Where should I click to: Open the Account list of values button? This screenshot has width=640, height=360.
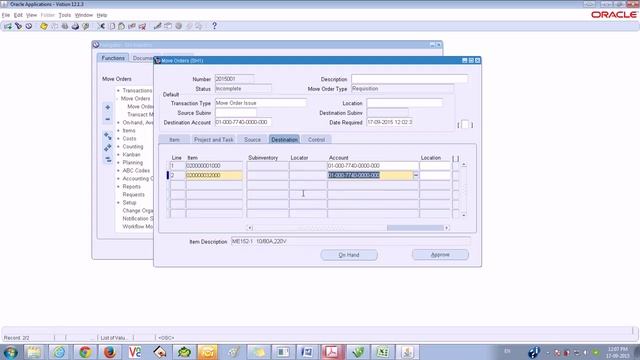(x=416, y=175)
